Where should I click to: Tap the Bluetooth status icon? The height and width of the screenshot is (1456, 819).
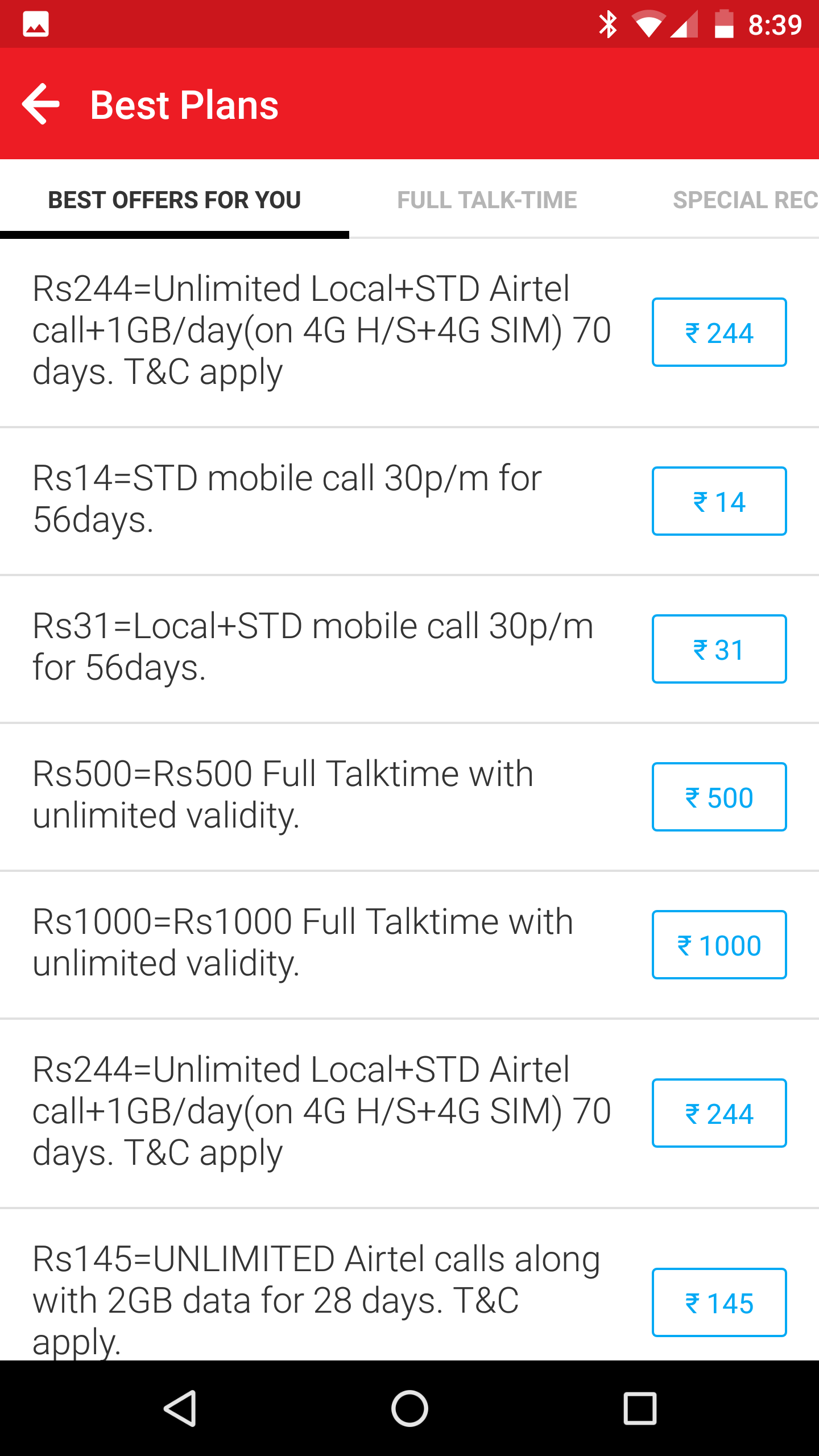pyautogui.click(x=607, y=24)
